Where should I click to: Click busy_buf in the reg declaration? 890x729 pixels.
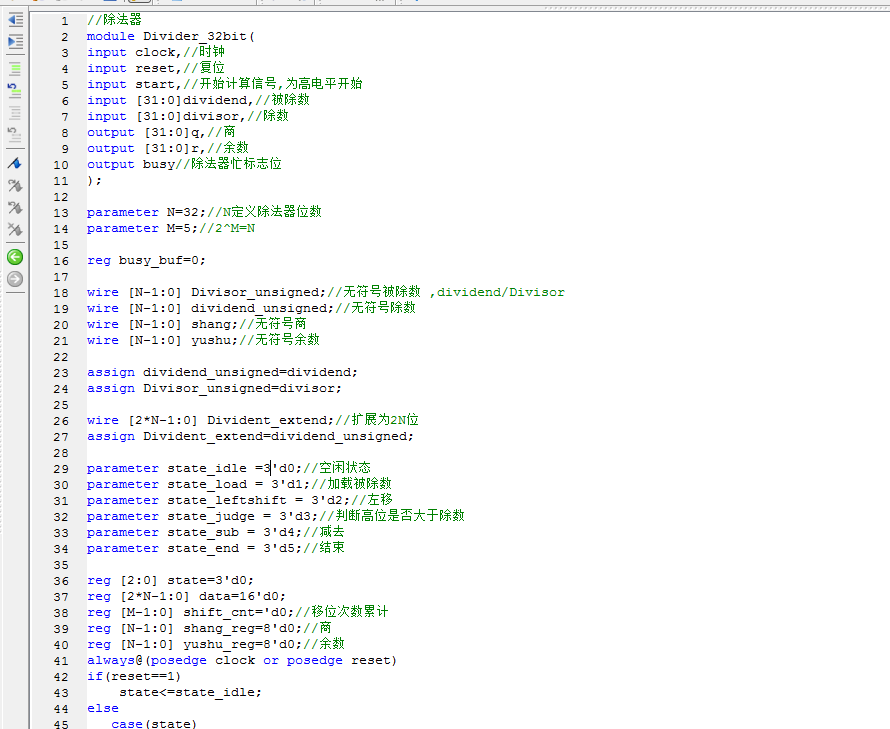point(150,260)
